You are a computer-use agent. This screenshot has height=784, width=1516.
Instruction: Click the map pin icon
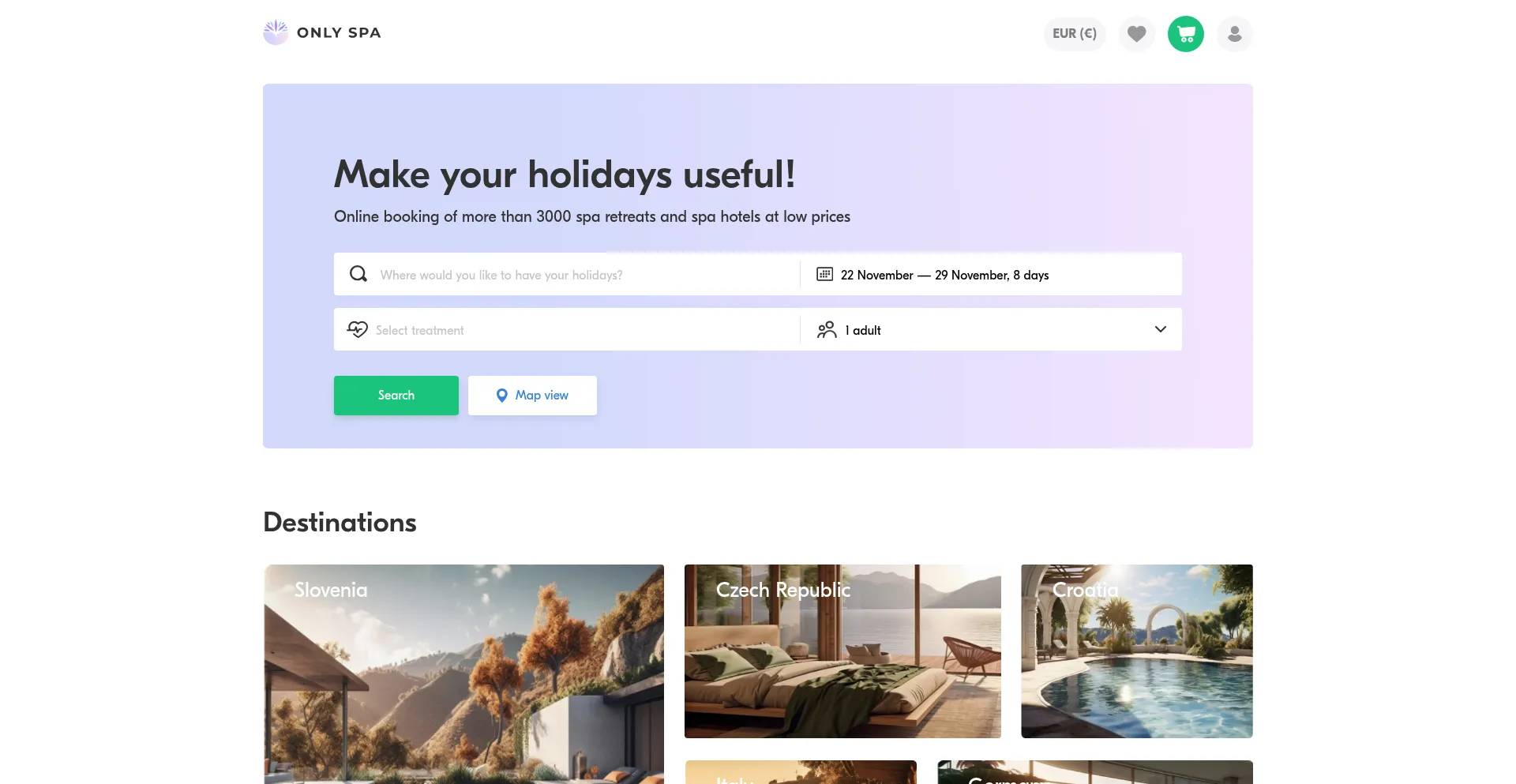pyautogui.click(x=501, y=396)
